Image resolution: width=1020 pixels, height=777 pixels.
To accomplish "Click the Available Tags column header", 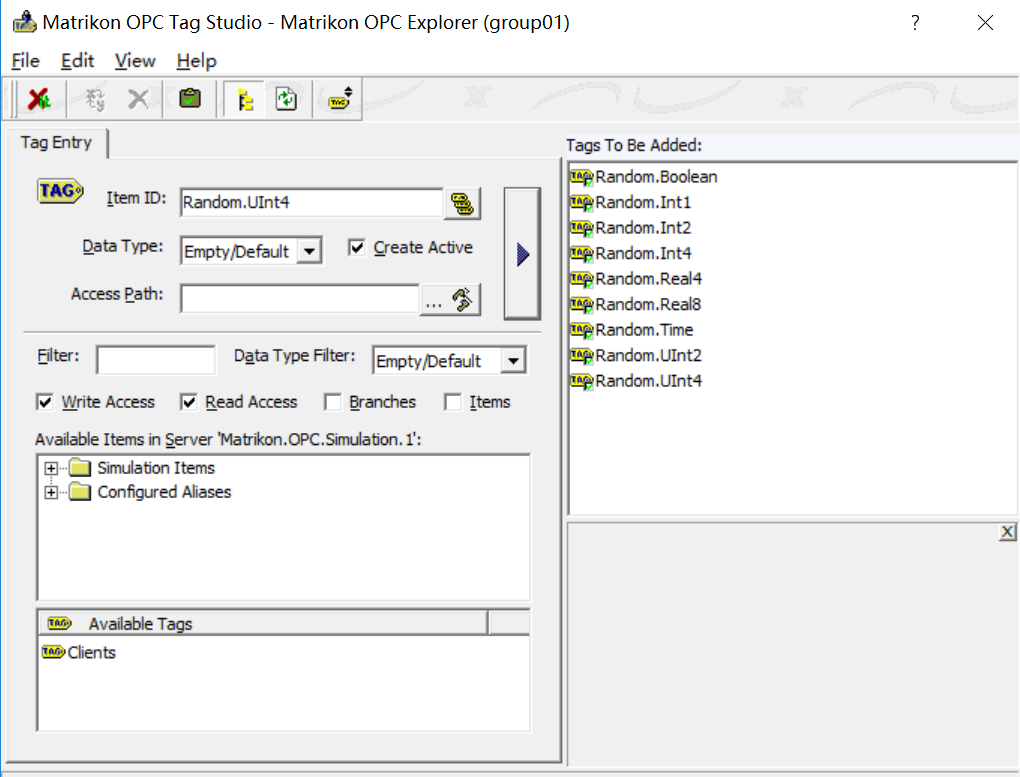I will pos(262,623).
